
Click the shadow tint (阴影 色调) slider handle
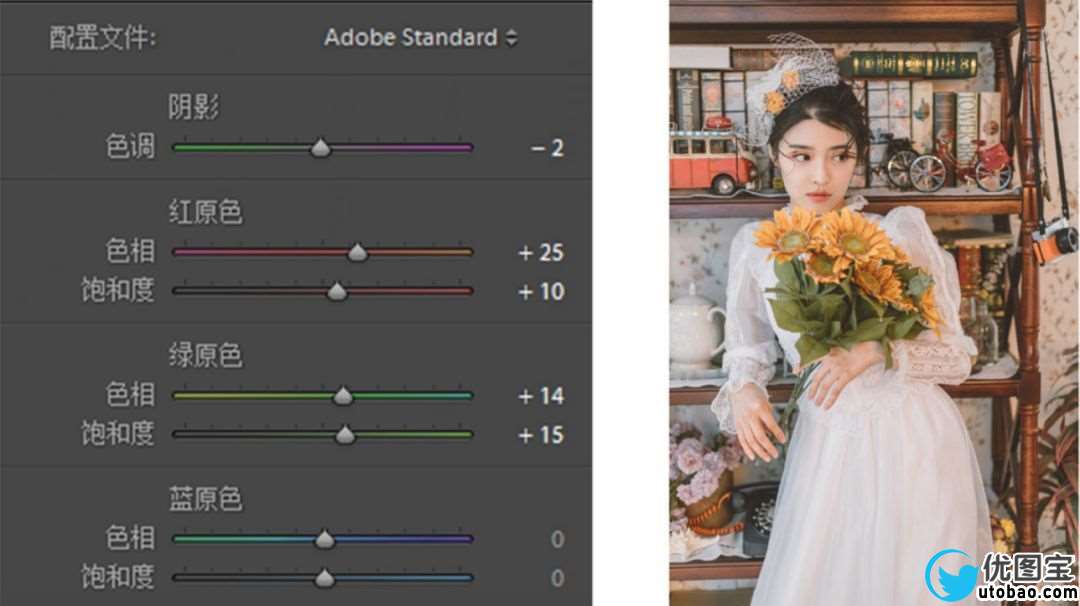click(x=320, y=148)
